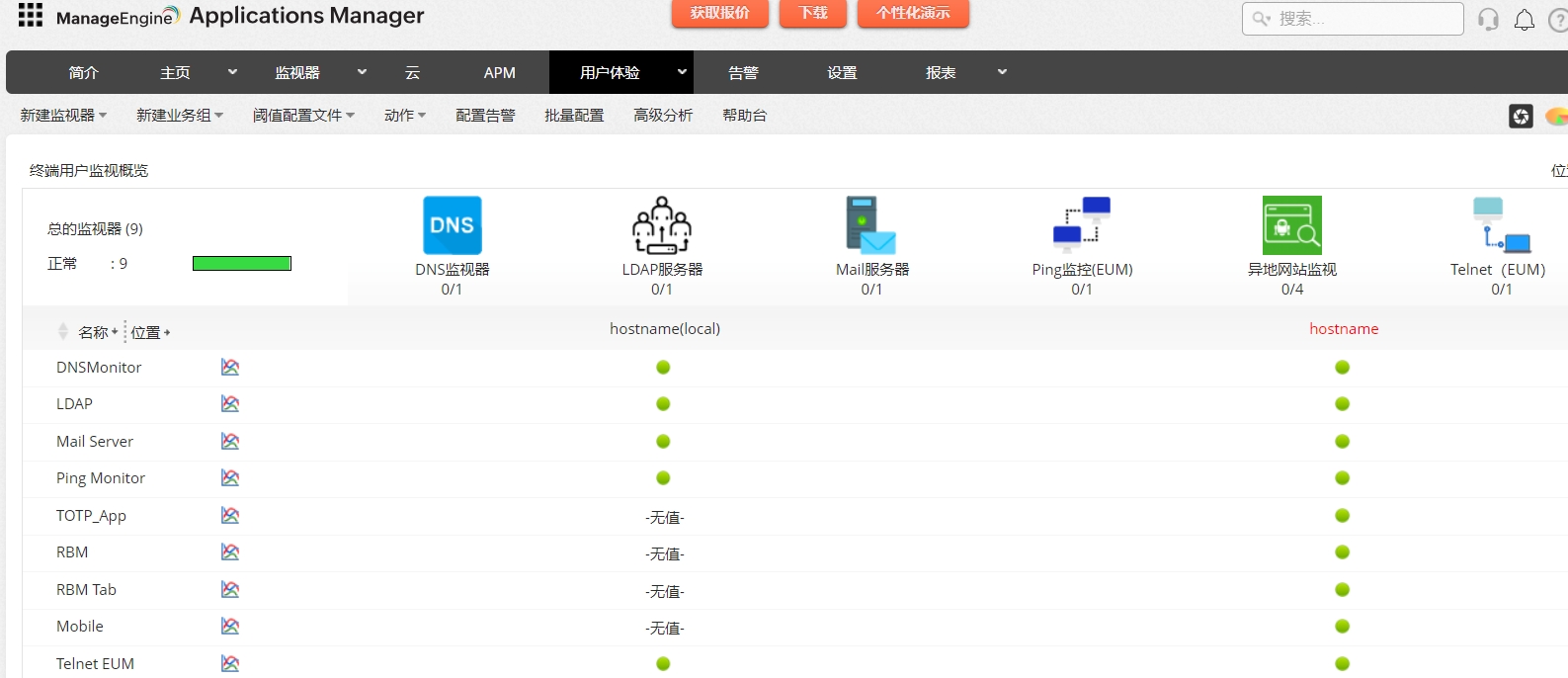
Task: Open the 阈值配置文件 dropdown
Action: coord(303,116)
